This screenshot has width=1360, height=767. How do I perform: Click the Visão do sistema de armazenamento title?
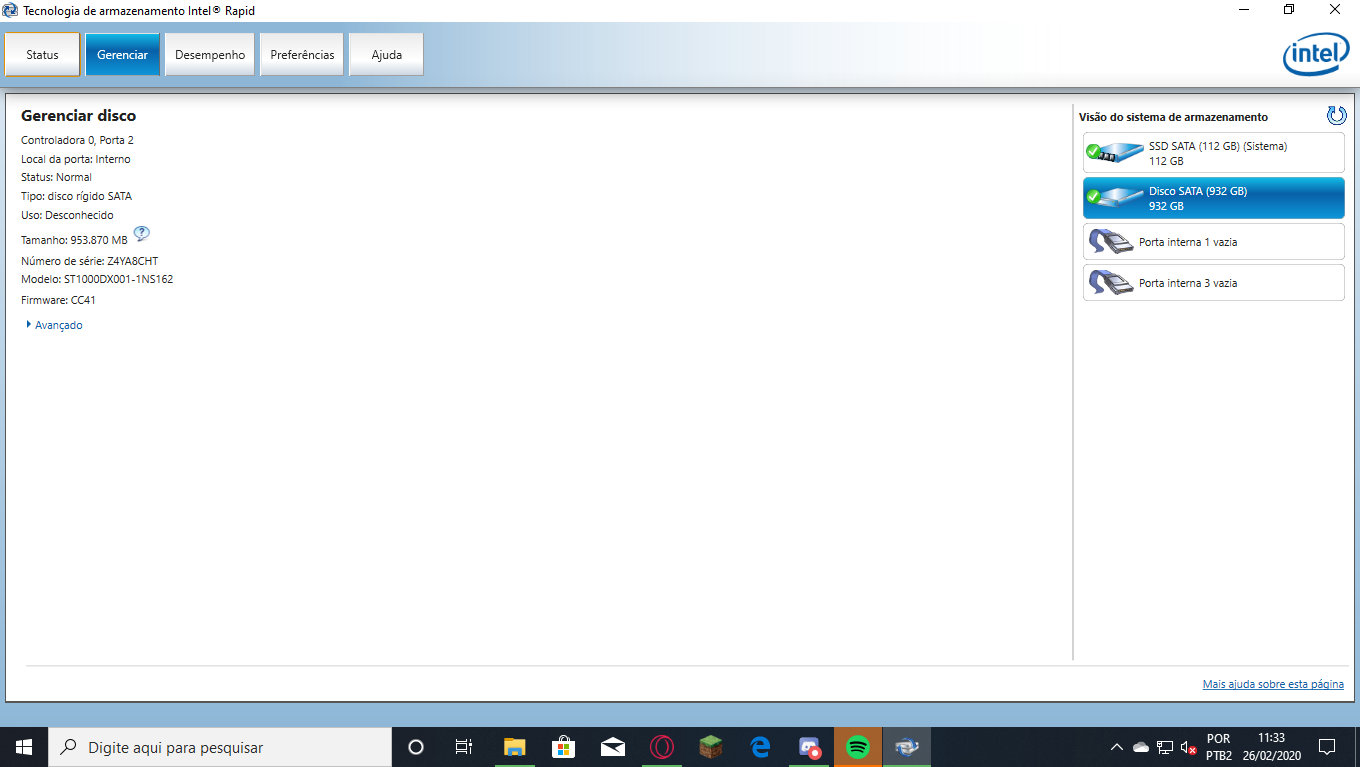tap(1173, 117)
